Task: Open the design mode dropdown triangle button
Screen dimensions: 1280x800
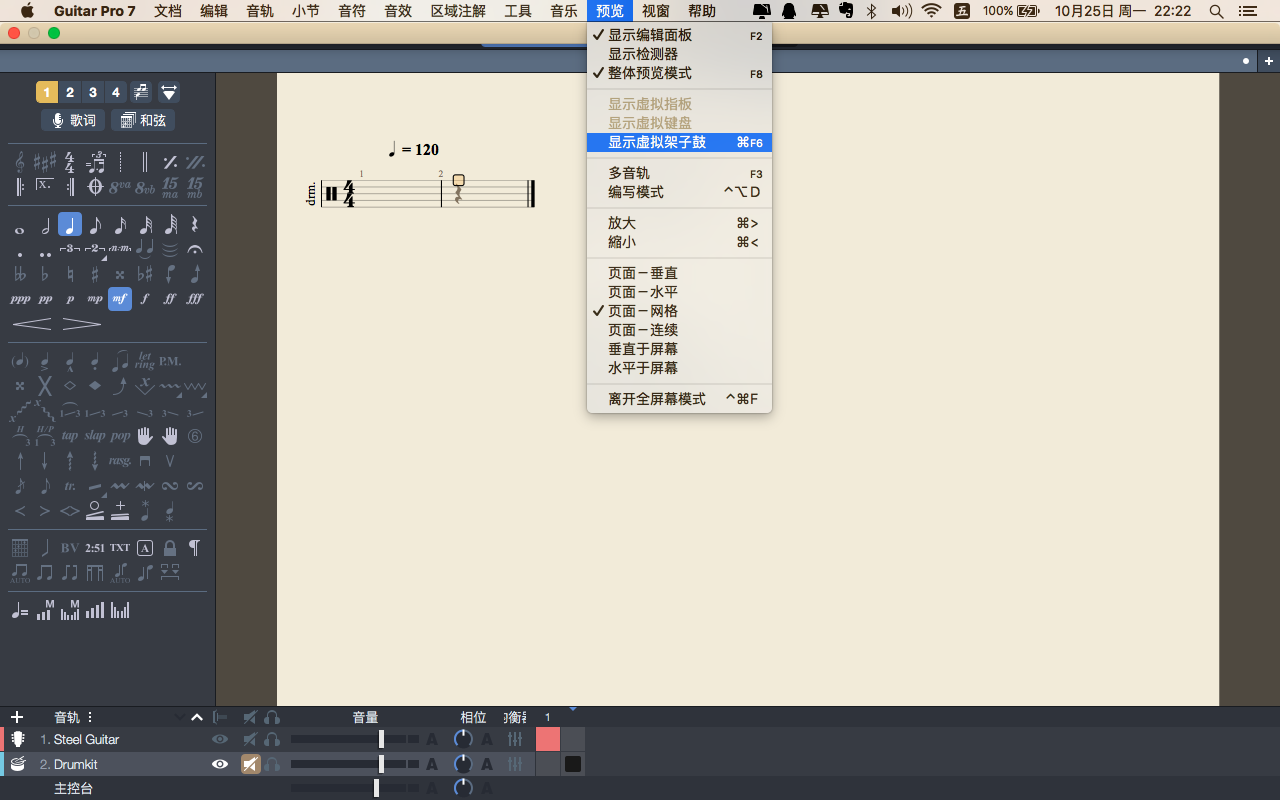Action: (x=169, y=93)
